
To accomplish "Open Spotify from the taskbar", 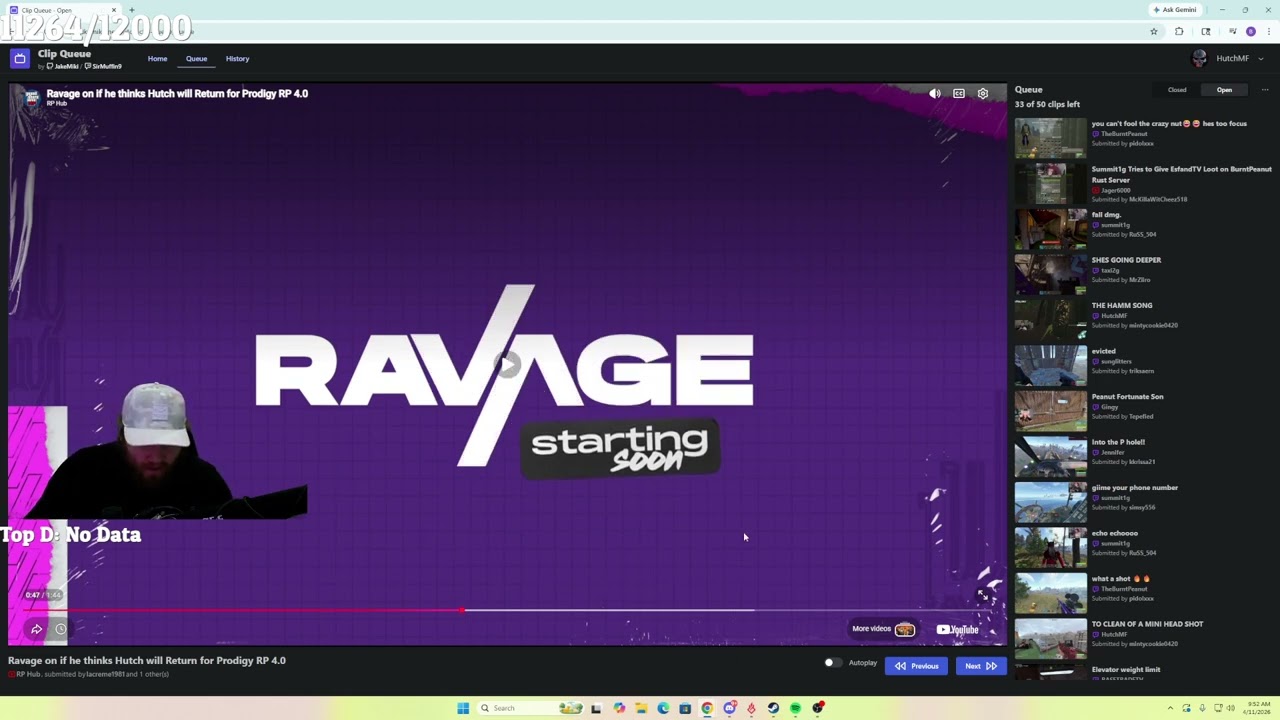I will 795,708.
